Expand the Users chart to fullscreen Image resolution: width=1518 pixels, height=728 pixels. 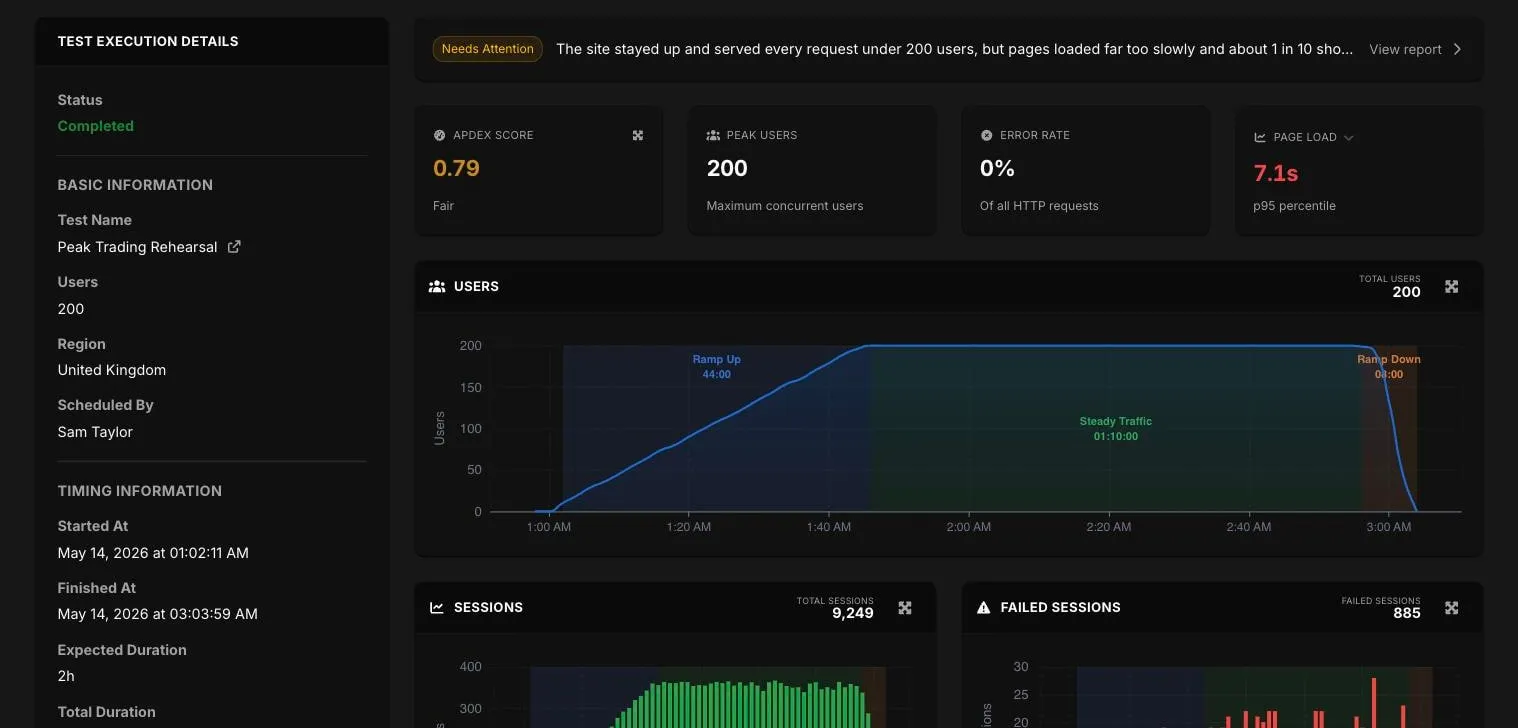click(1452, 287)
